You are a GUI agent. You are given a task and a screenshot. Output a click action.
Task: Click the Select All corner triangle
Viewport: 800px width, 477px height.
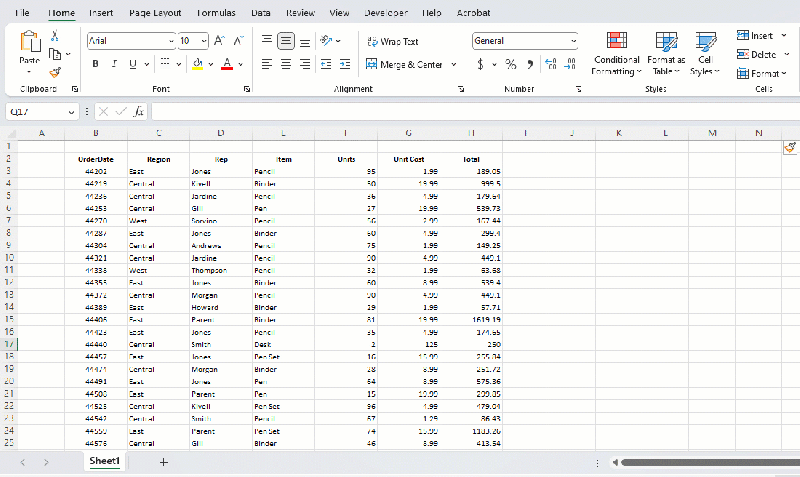point(11,134)
